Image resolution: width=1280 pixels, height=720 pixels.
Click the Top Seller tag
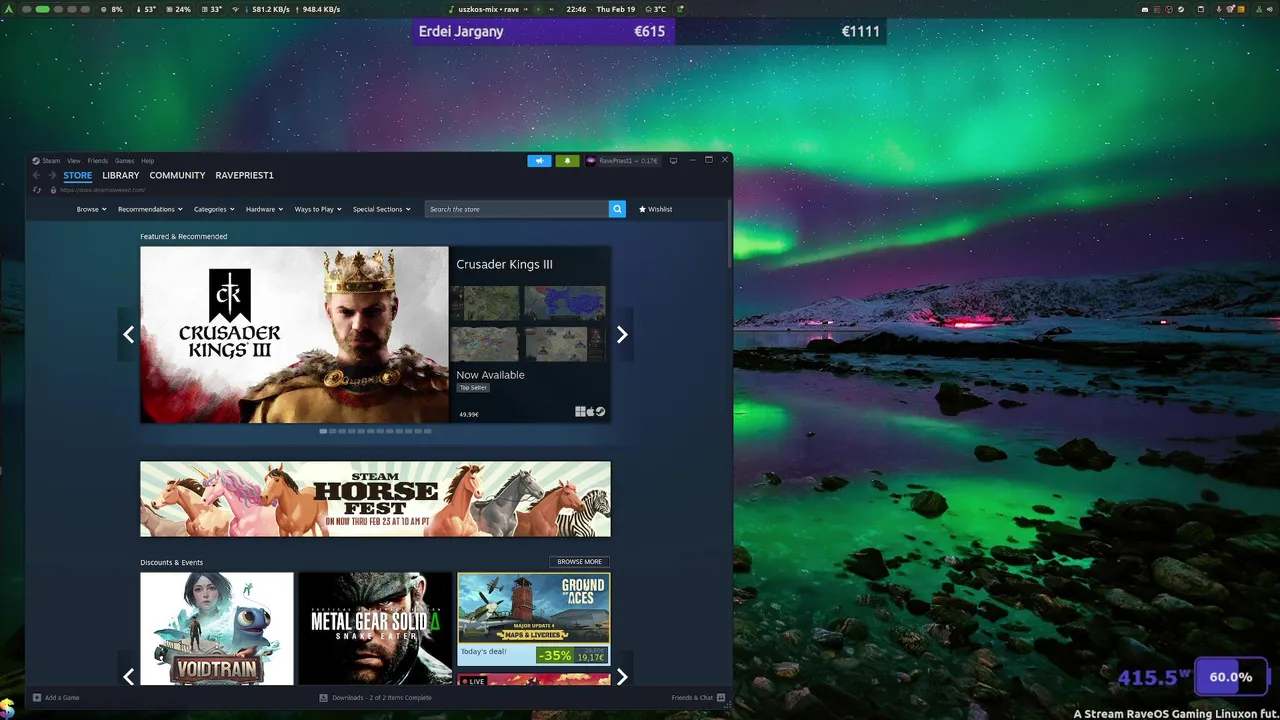click(x=473, y=387)
